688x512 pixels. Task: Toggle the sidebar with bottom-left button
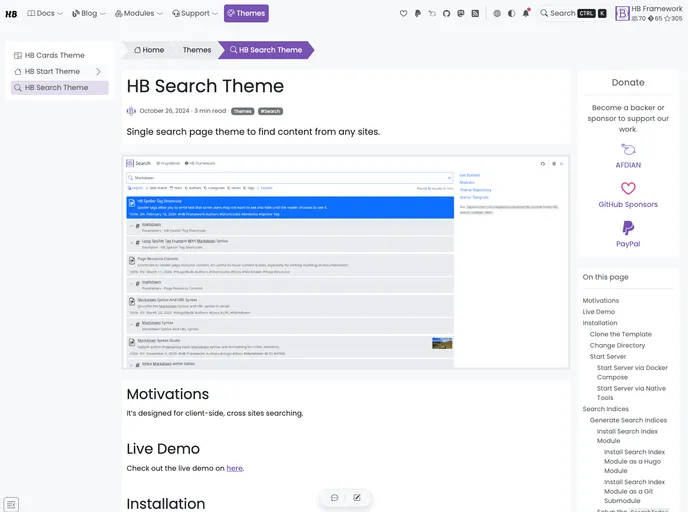(x=11, y=504)
